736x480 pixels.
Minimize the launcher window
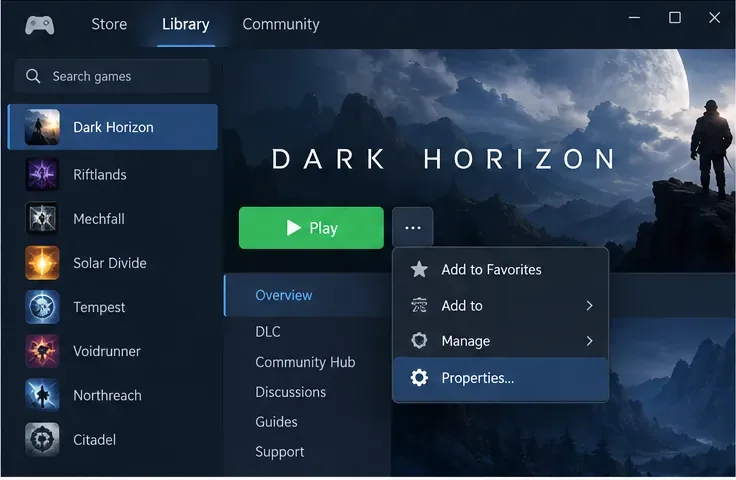pos(635,18)
